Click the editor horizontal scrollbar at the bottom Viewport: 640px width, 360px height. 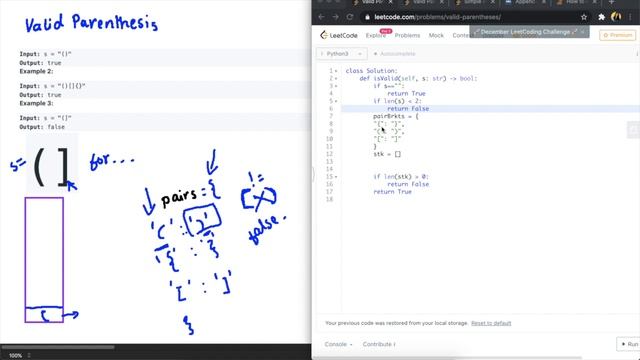point(447,358)
